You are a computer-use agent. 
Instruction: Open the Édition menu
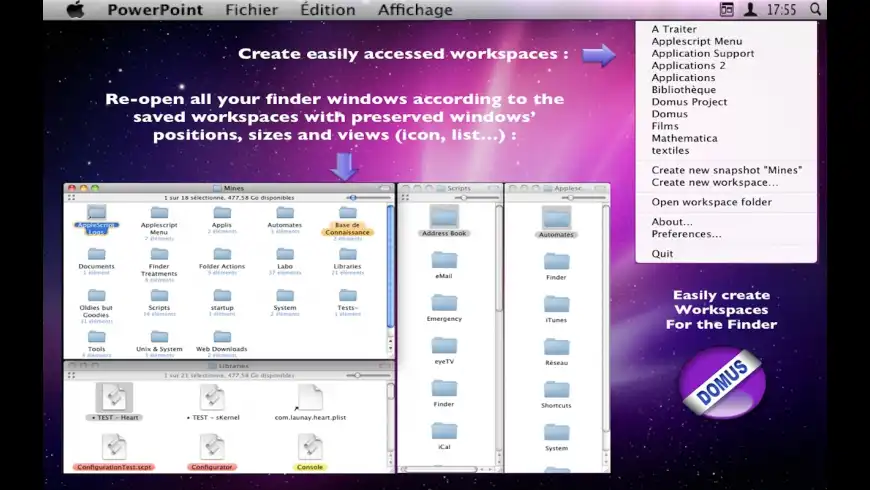(x=327, y=9)
